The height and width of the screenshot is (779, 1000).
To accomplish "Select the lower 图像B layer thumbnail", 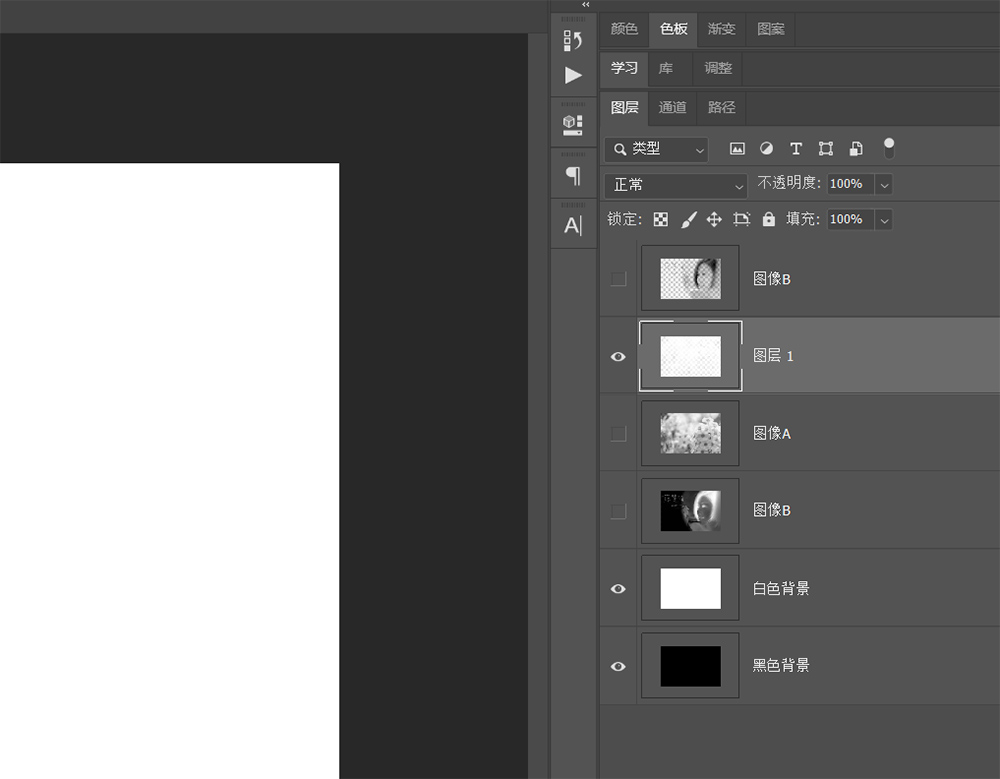I will 690,510.
